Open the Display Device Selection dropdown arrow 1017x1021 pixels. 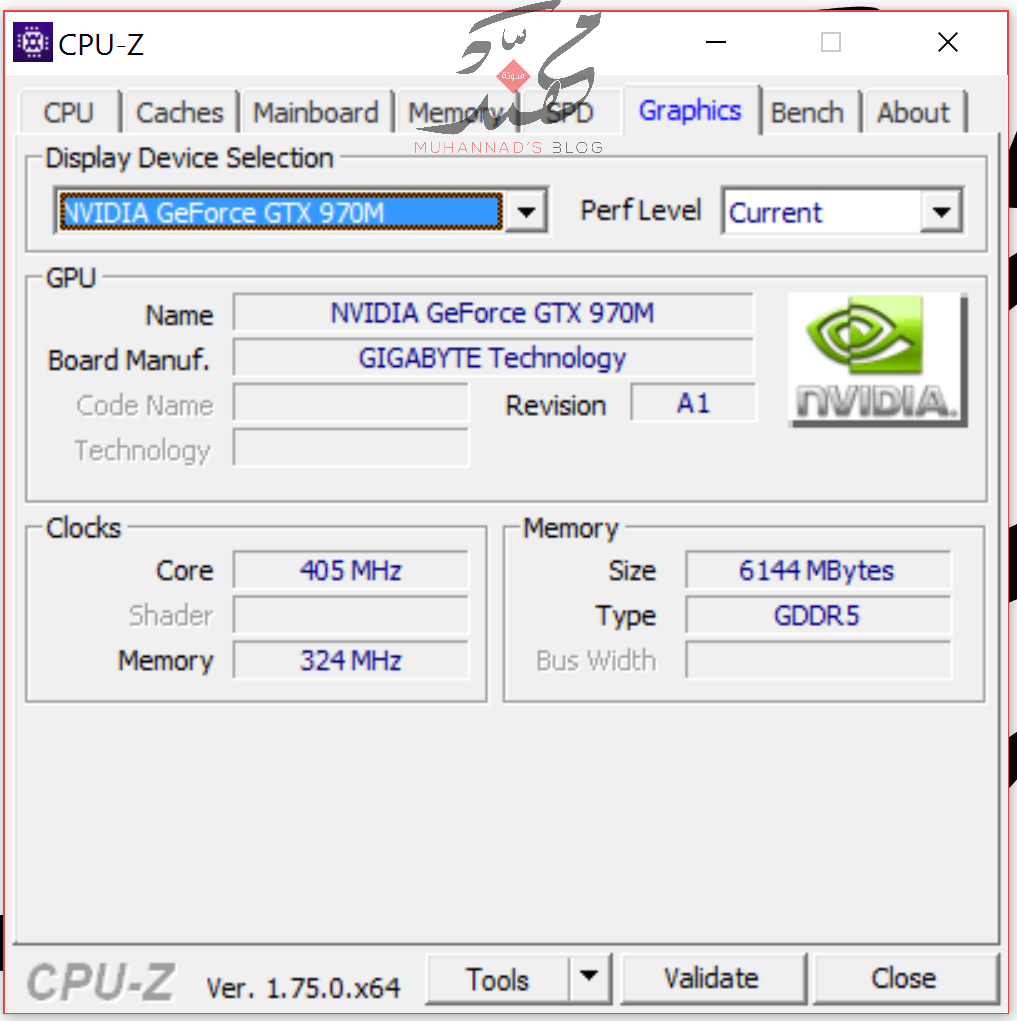click(526, 212)
